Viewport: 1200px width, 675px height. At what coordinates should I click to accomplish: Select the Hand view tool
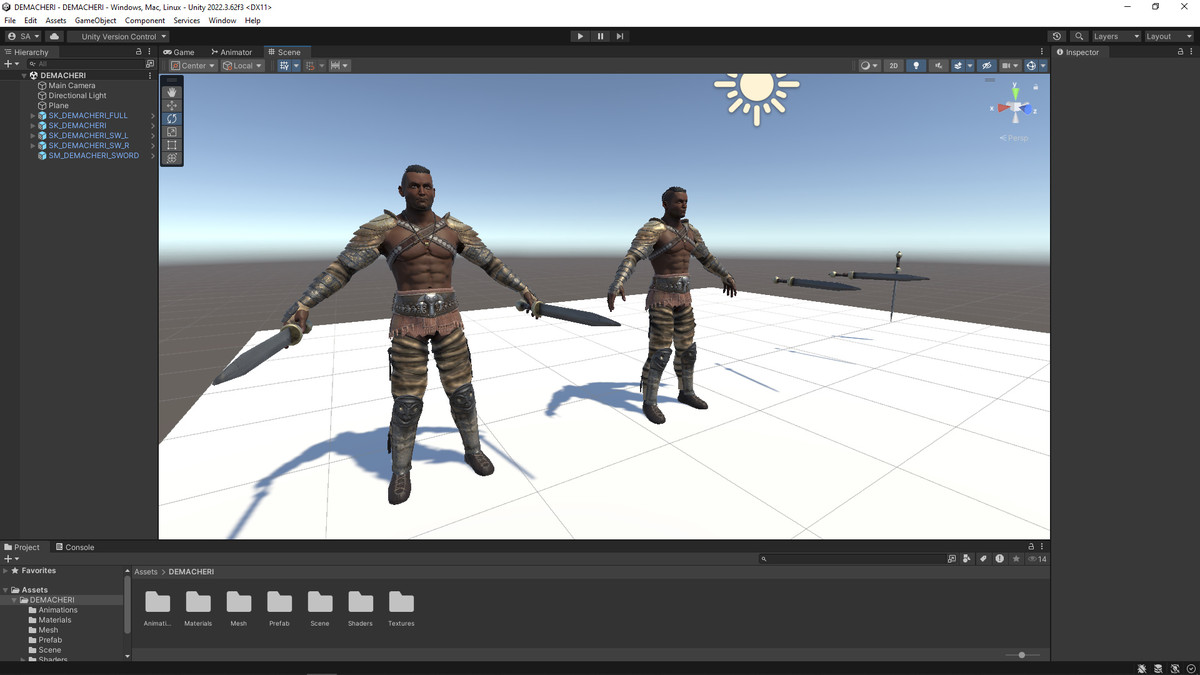pyautogui.click(x=172, y=92)
